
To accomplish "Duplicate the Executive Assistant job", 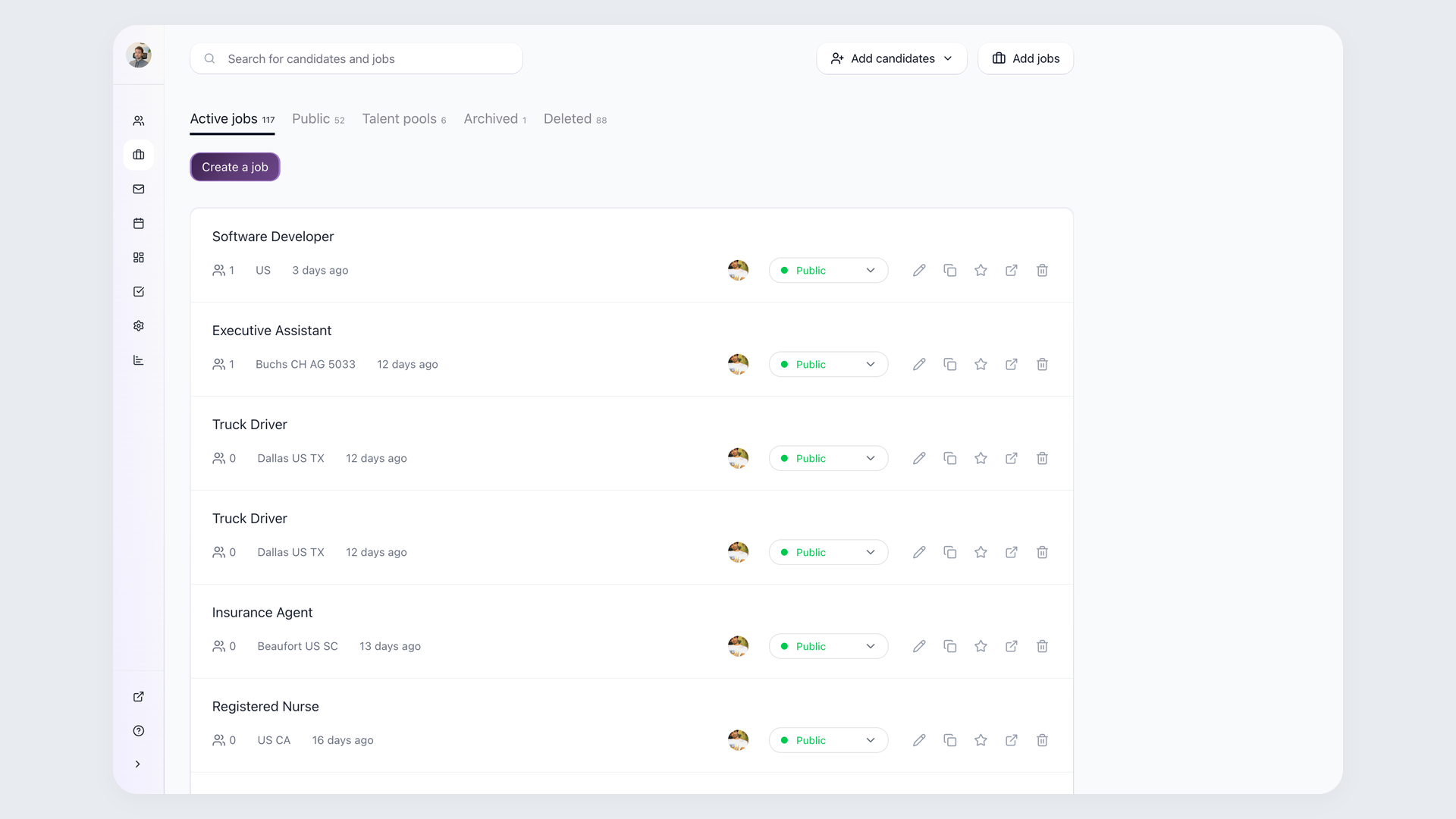I will coord(949,364).
